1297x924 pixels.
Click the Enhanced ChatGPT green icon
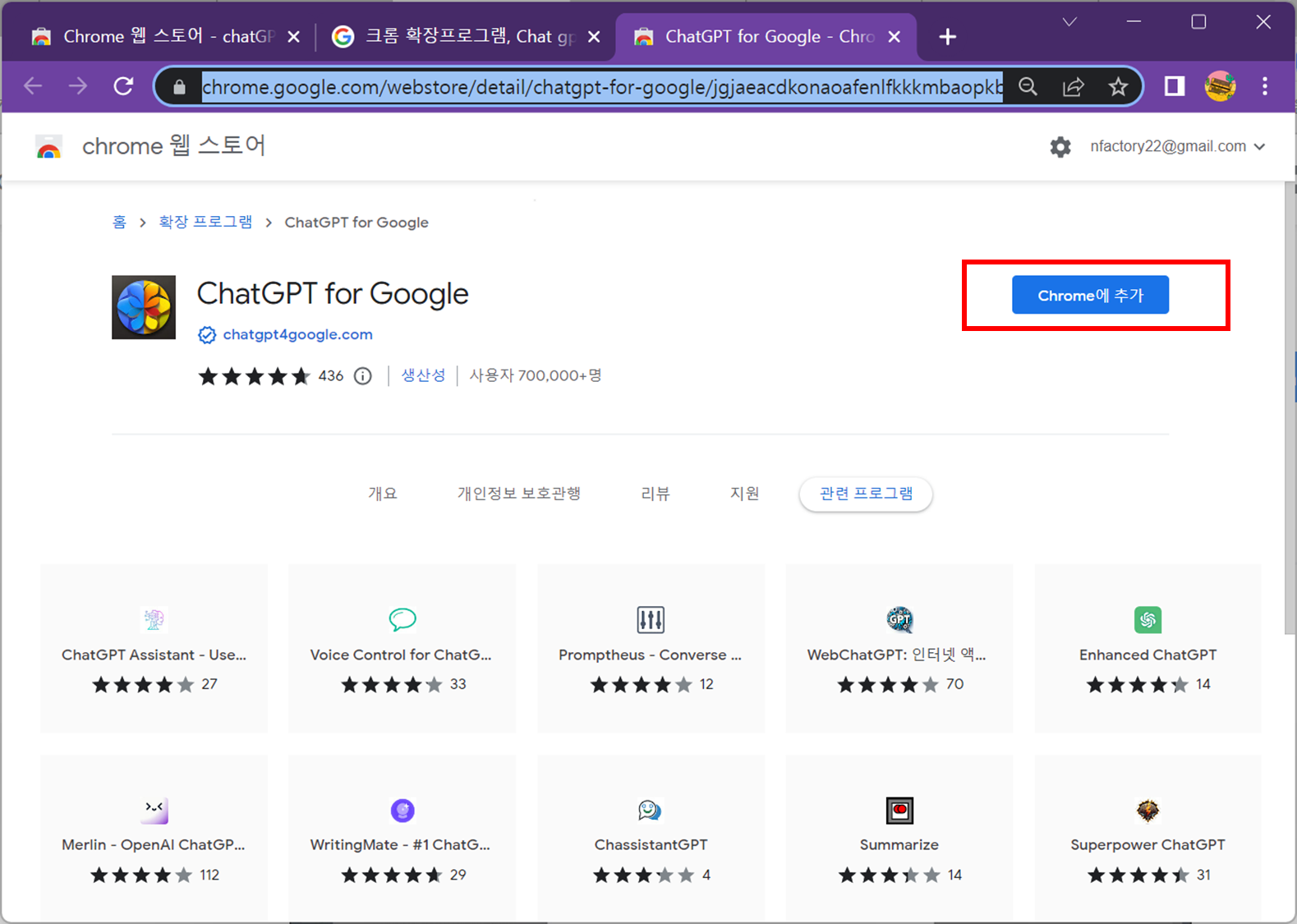tap(1148, 619)
